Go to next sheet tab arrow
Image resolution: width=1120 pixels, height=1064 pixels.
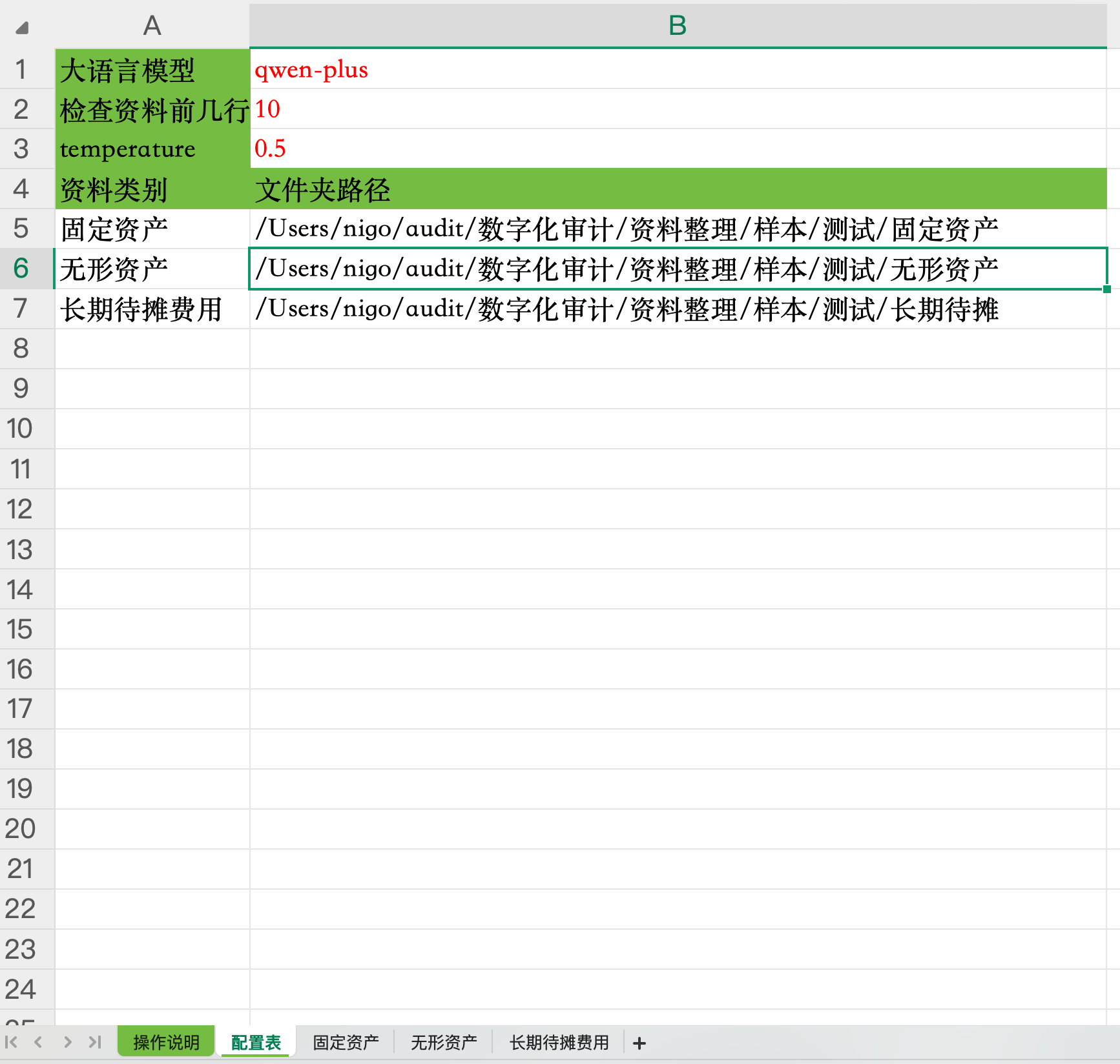click(67, 1042)
